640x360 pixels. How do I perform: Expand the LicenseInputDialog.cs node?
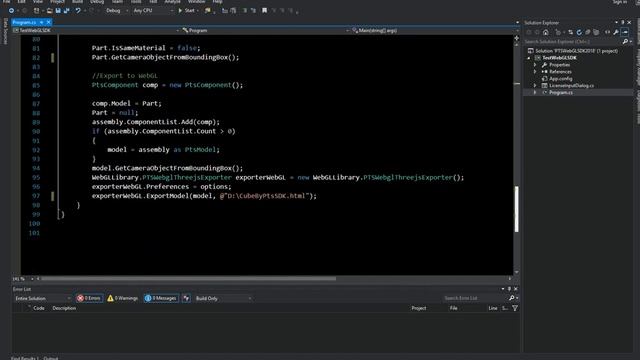[x=535, y=86]
